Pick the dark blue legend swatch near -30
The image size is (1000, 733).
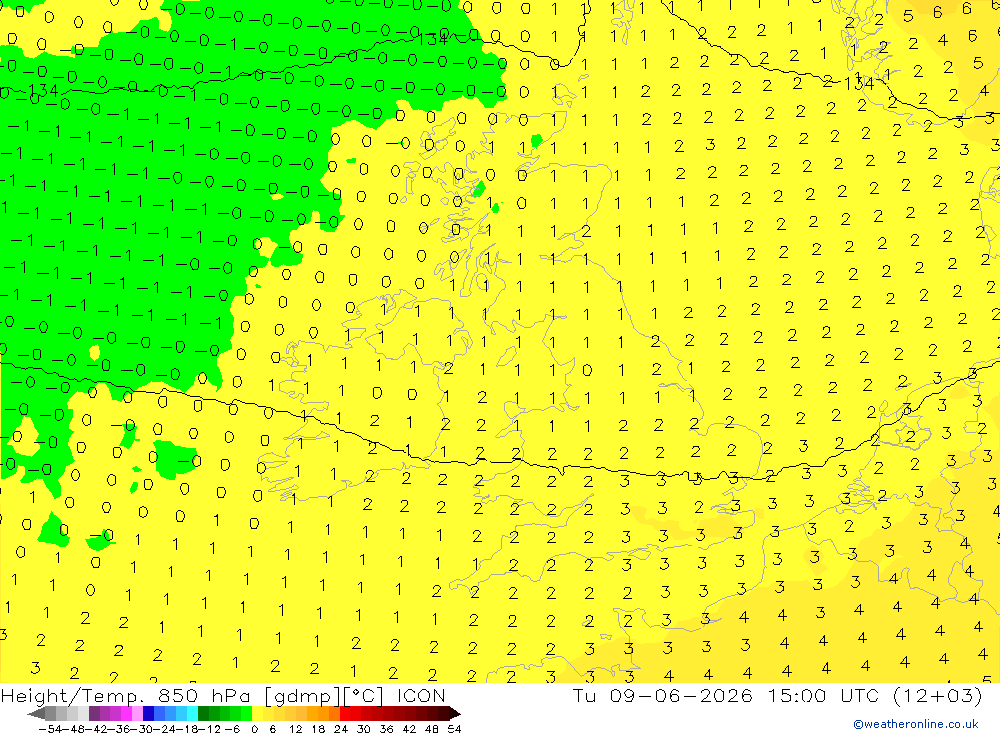pos(149,714)
